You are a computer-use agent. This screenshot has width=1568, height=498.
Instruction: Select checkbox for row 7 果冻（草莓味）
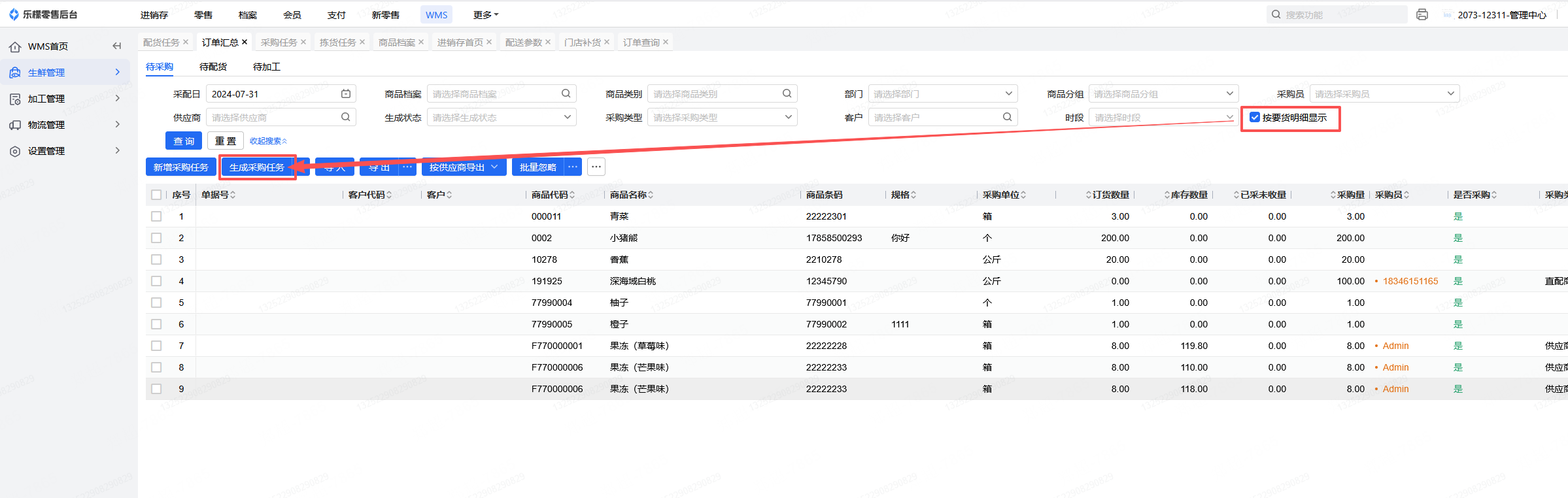(x=156, y=346)
